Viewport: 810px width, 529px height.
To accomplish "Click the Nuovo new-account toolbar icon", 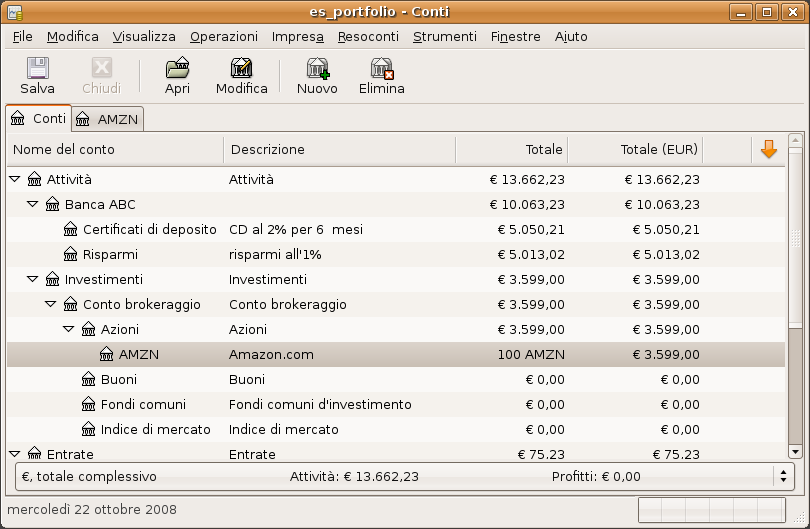I will coord(317,68).
